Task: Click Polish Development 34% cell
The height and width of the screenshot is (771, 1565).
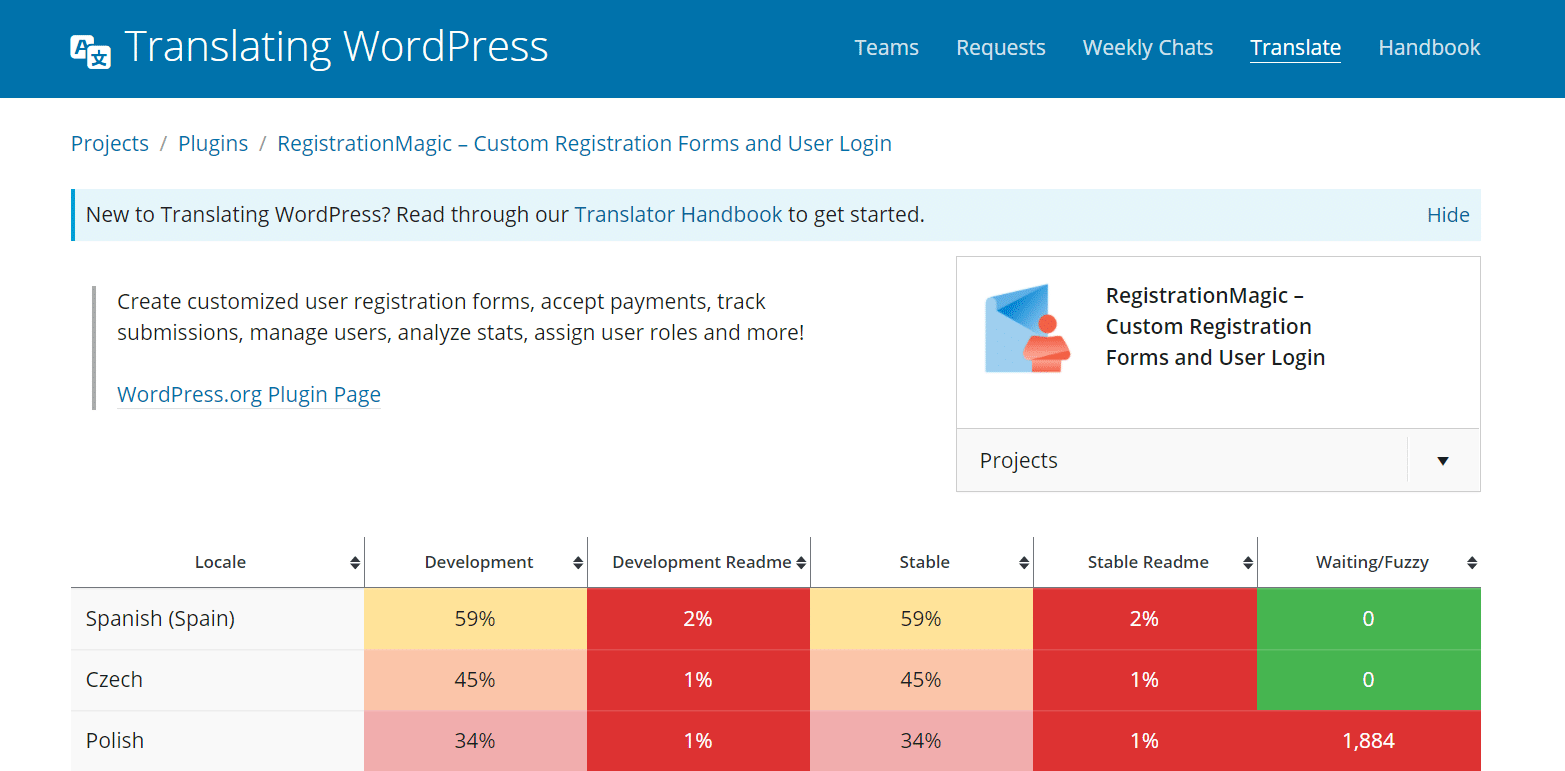Action: pyautogui.click(x=475, y=741)
